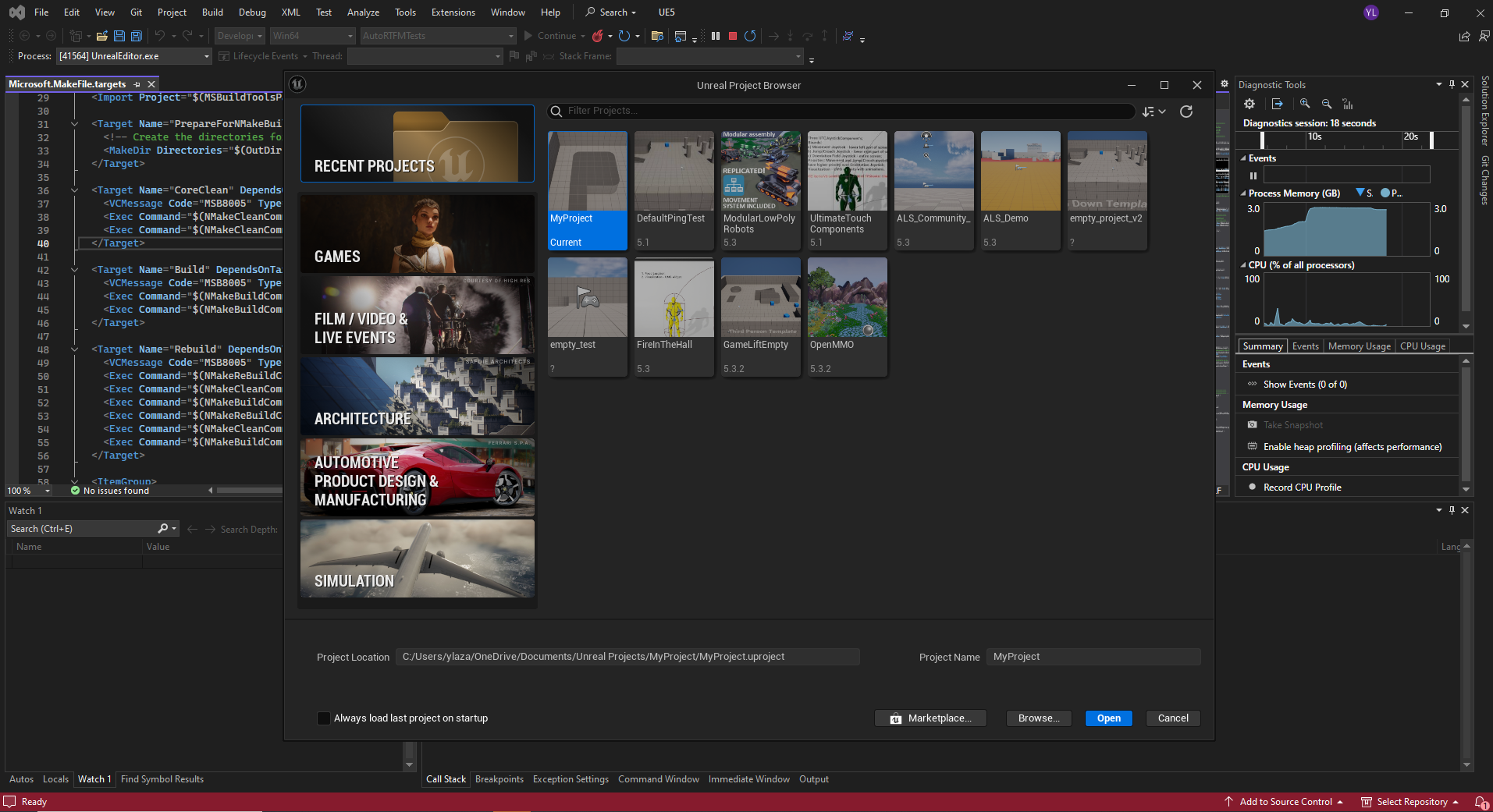This screenshot has height=812, width=1493.
Task: Click the Save All toolbar icon
Action: 137,36
